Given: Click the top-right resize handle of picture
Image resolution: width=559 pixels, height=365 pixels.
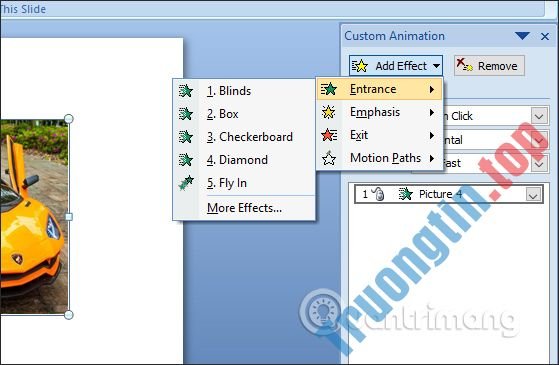Looking at the screenshot, I should pos(69,119).
